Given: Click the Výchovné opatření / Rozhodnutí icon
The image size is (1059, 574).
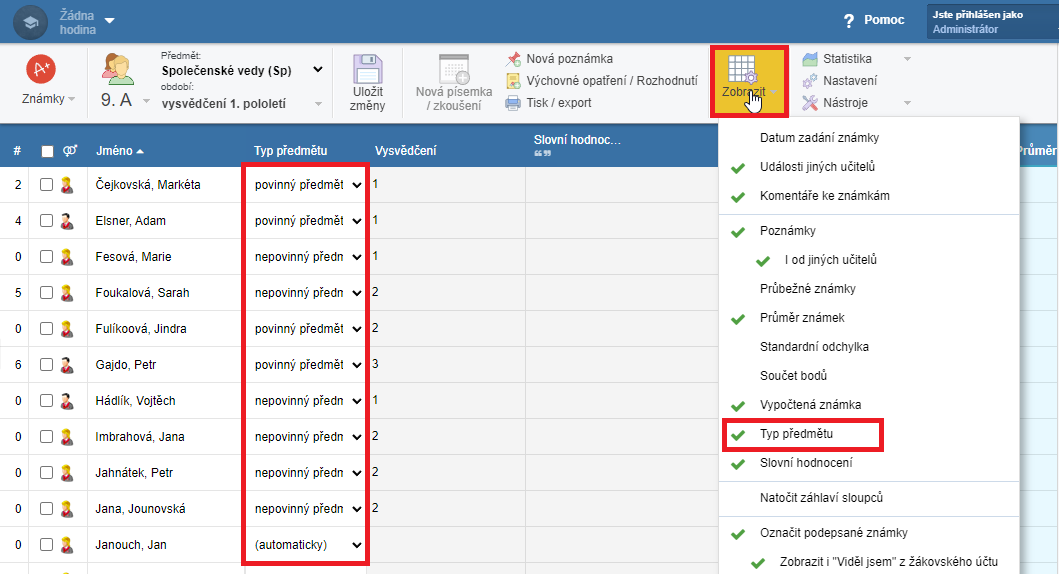Looking at the screenshot, I should click(x=514, y=81).
